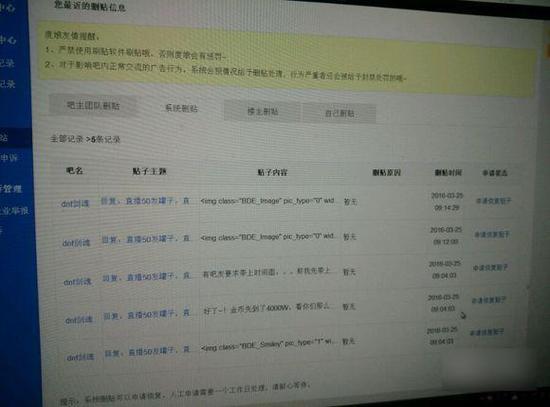This screenshot has width=550, height=407.
Task: Open the 管理 item in left sidebar
Action: tap(11, 189)
